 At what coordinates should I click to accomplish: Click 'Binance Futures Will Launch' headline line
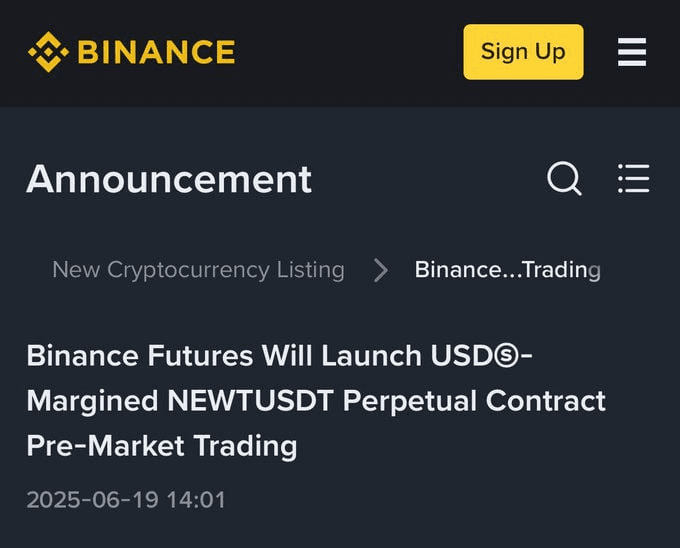(224, 356)
